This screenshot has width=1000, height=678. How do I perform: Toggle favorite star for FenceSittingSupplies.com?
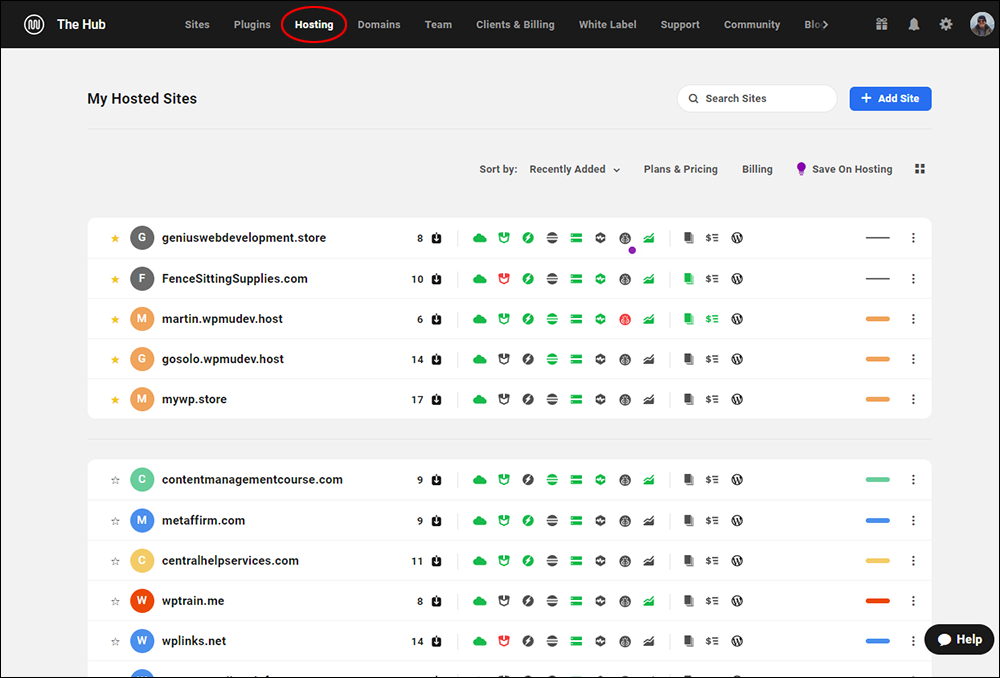(x=115, y=279)
